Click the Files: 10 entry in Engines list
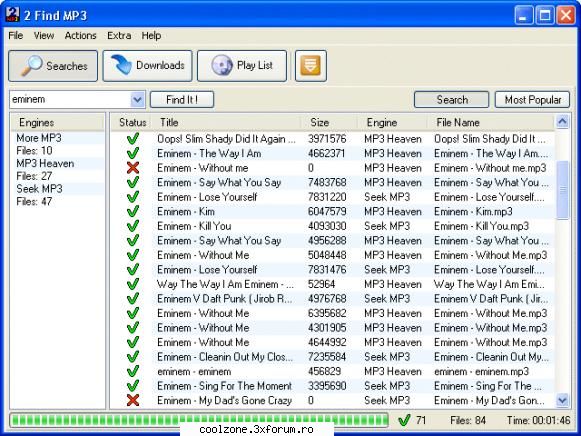The image size is (581, 436). point(34,151)
